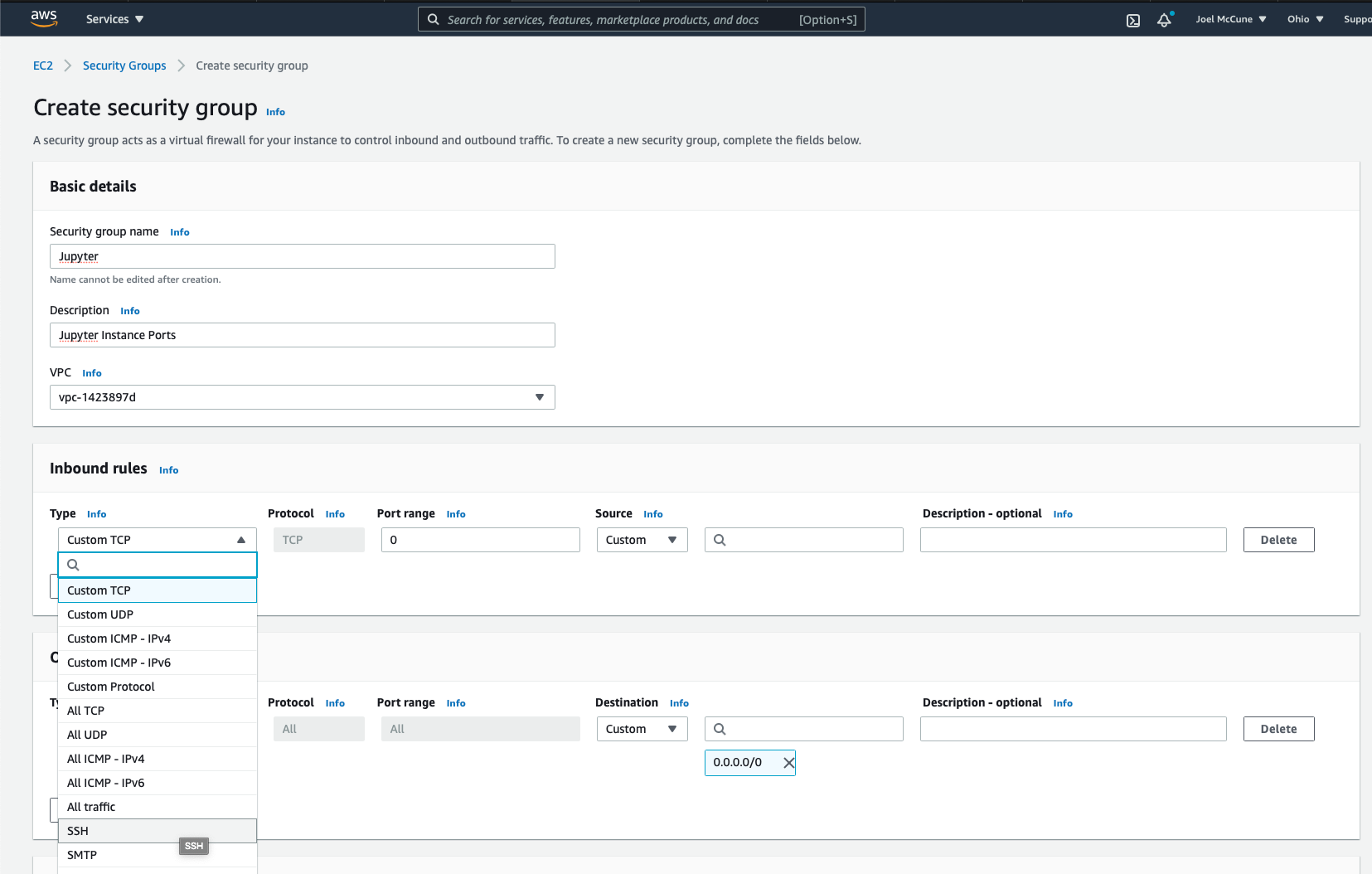The image size is (1372, 874).
Task: Choose Custom ICMP - IPv6 option
Action: pyautogui.click(x=158, y=663)
